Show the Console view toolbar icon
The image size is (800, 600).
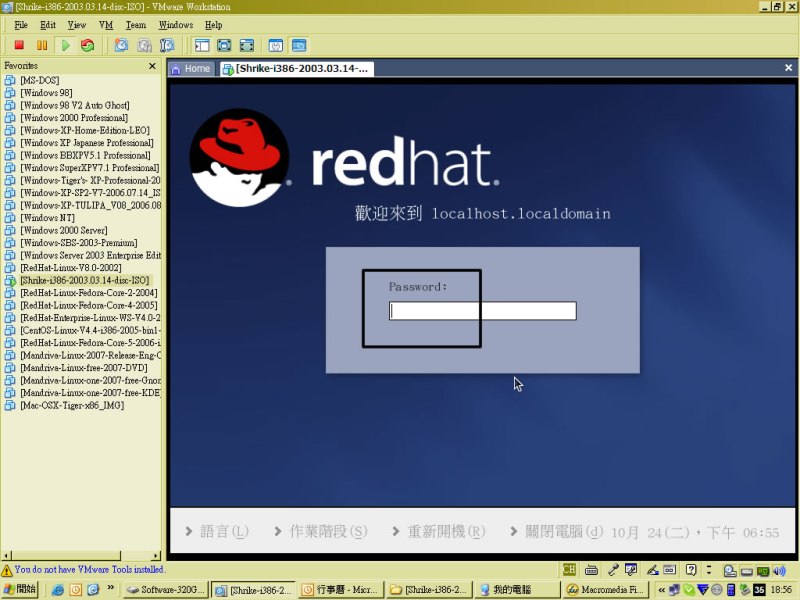(299, 45)
